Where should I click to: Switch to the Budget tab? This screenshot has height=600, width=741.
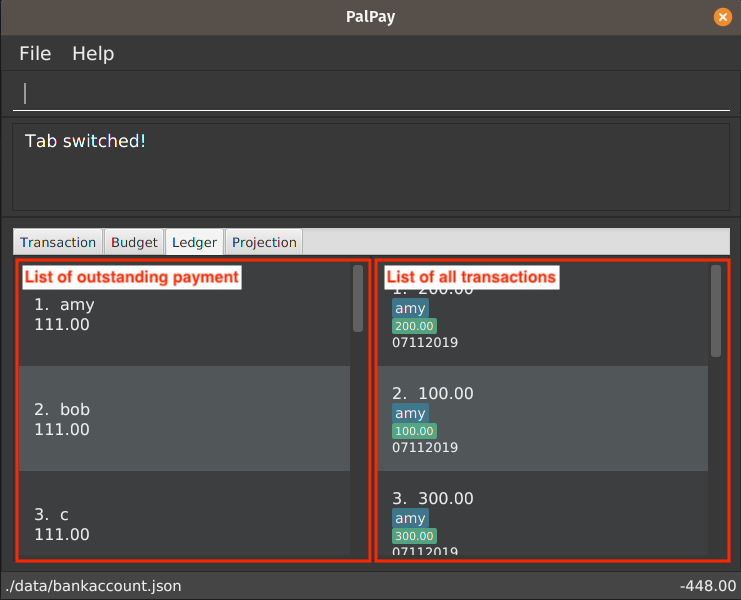(134, 242)
